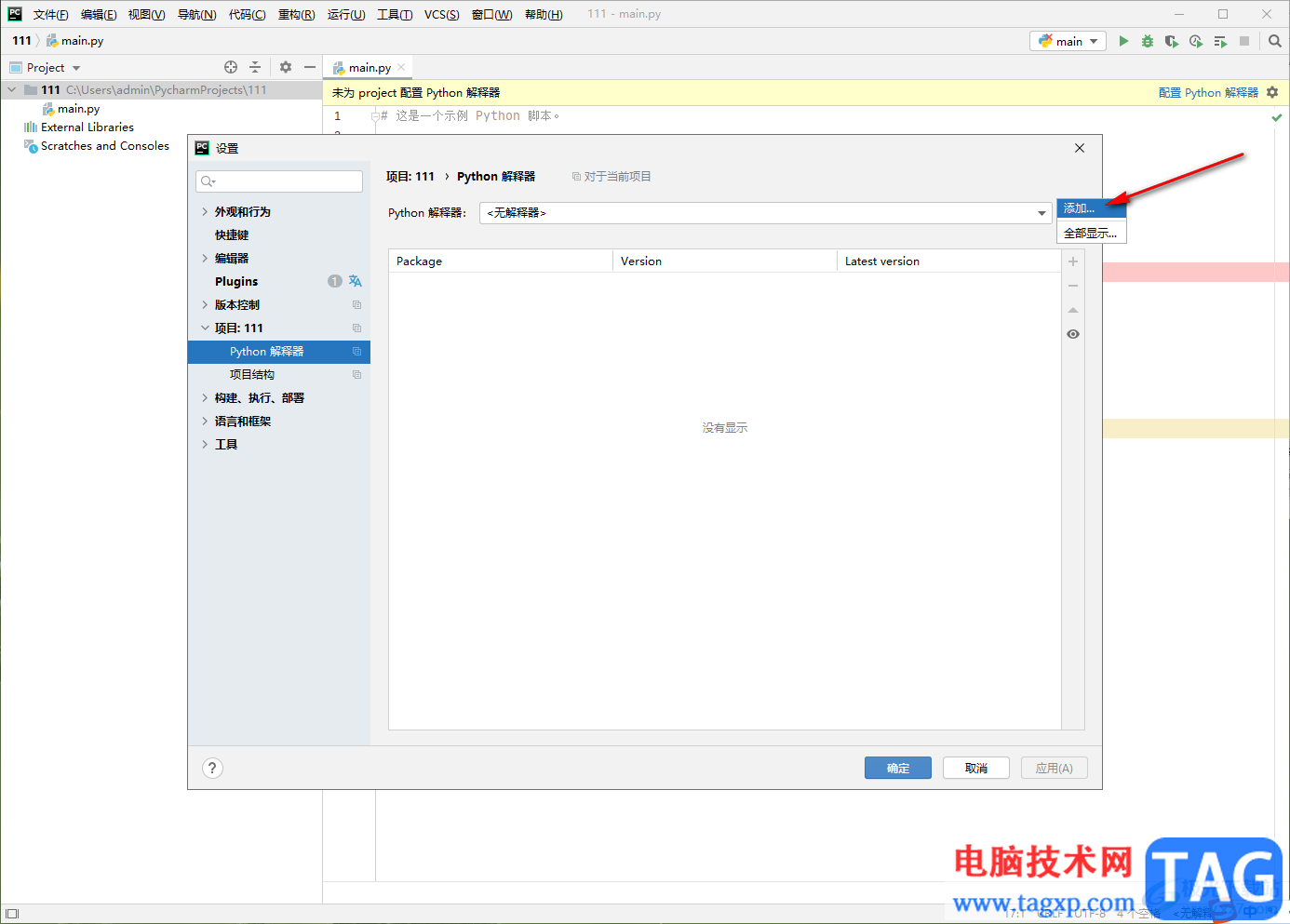Run the main configuration with green play icon

(1123, 41)
